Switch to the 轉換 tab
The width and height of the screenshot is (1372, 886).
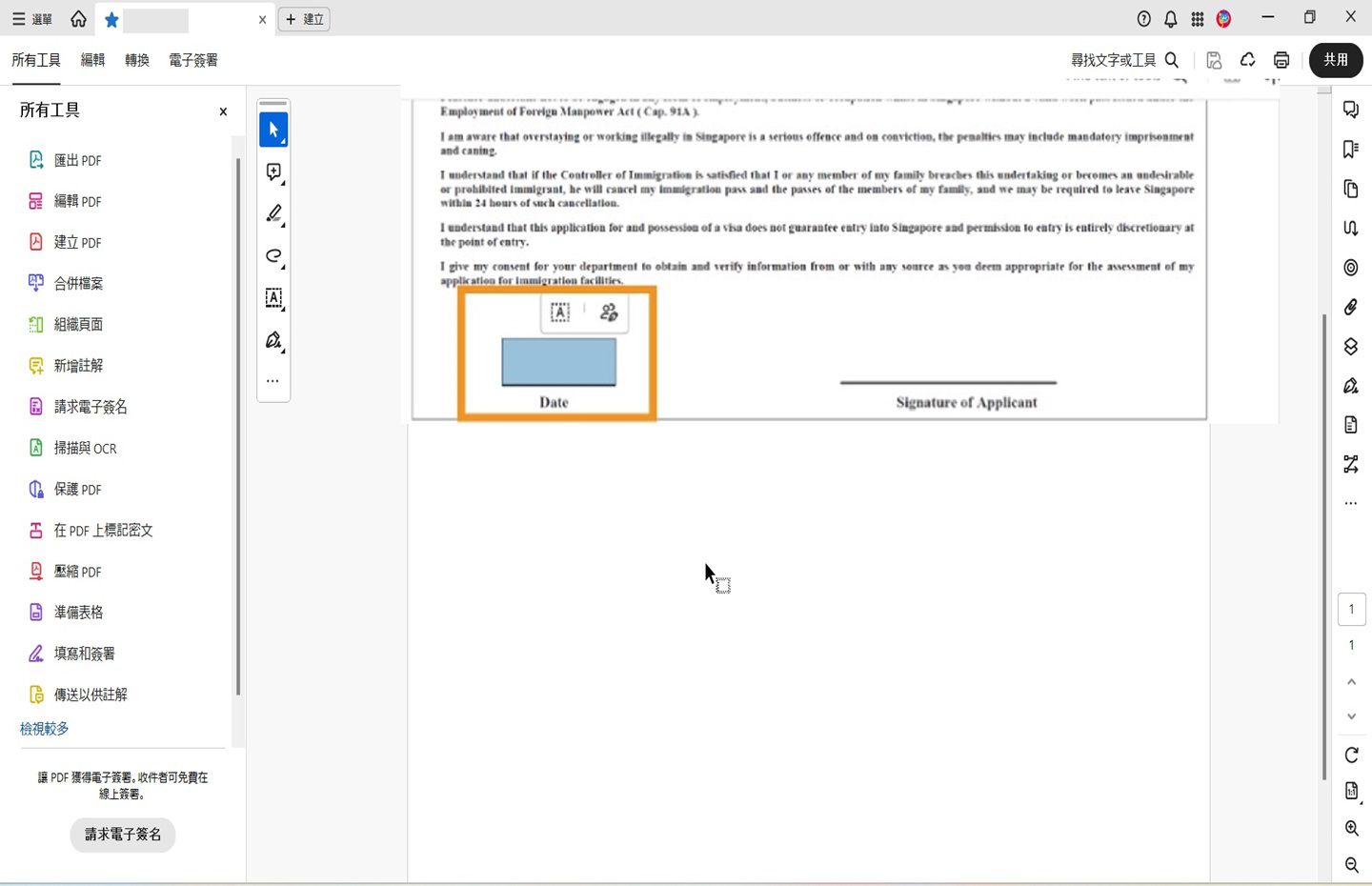[137, 60]
